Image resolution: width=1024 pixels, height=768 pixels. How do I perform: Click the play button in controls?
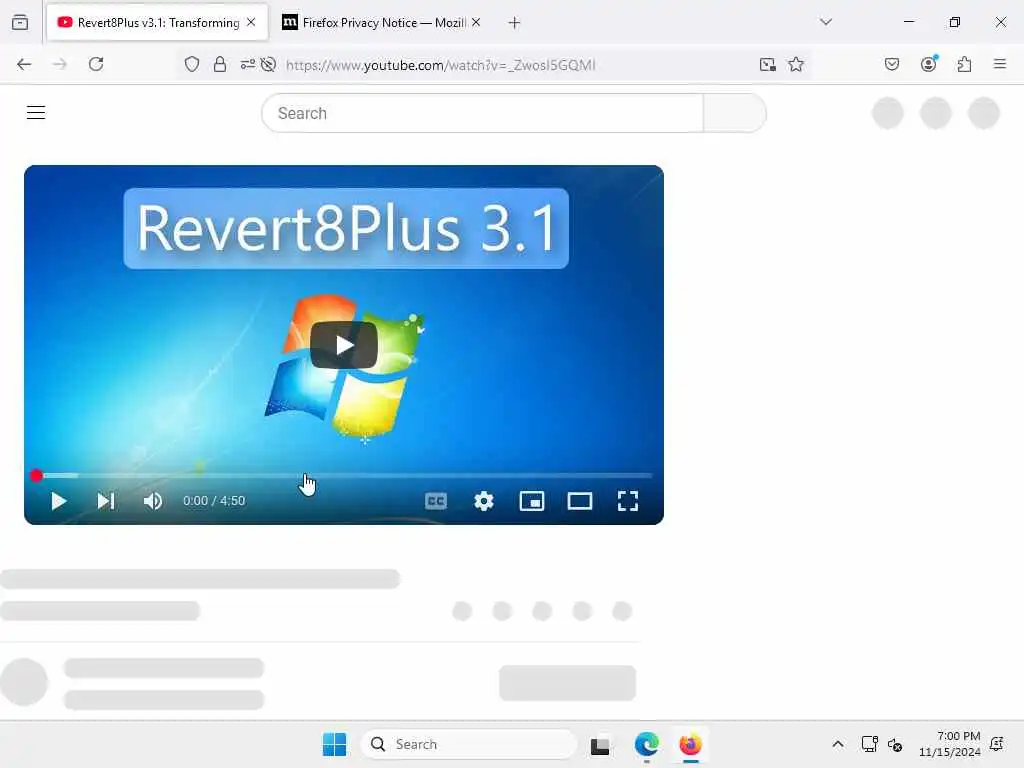[59, 501]
